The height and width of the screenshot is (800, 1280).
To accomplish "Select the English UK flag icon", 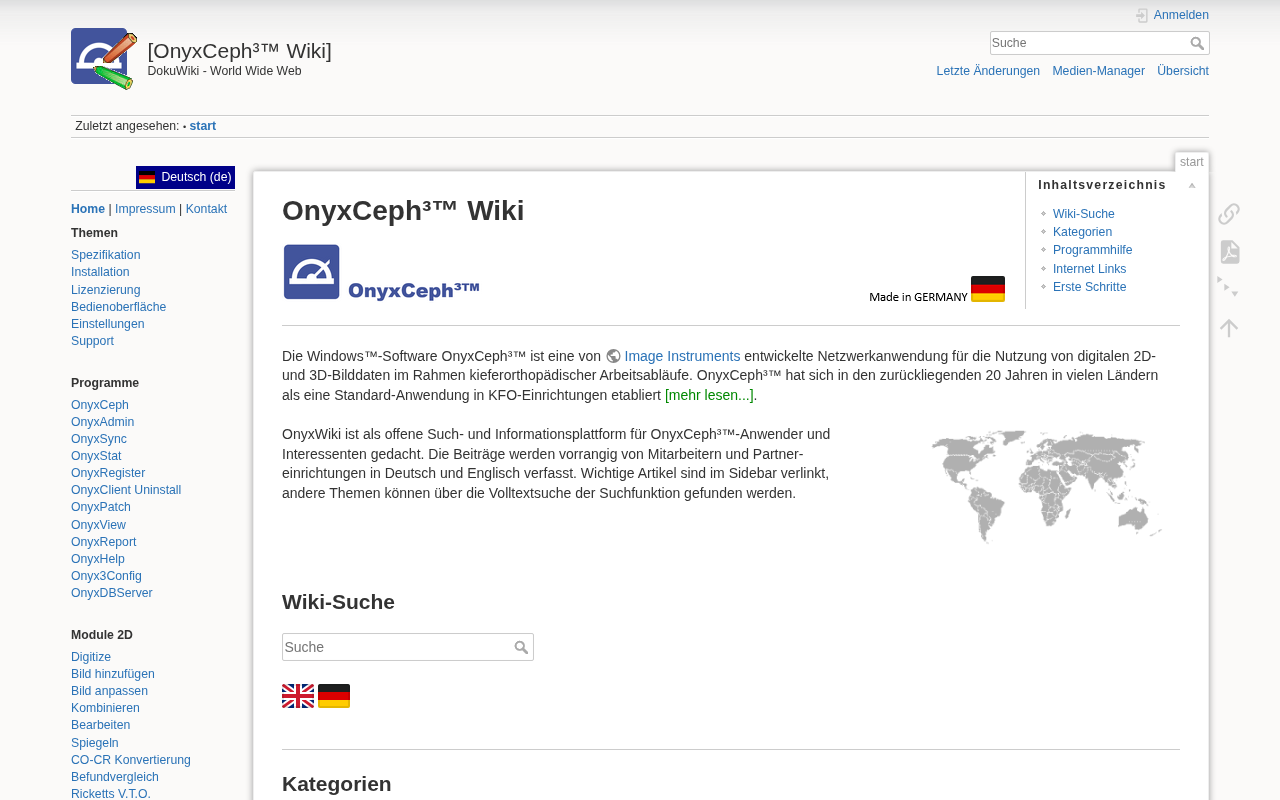I will pos(298,696).
